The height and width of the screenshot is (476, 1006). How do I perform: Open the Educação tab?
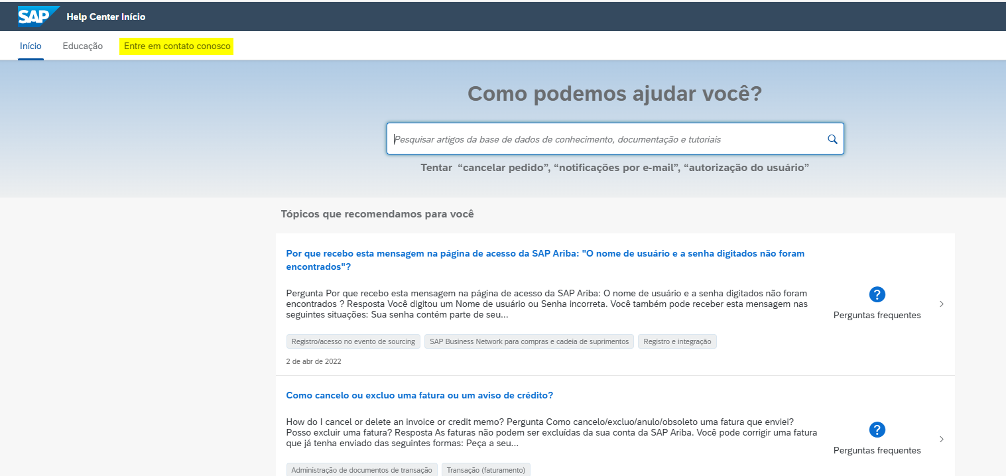coord(83,46)
